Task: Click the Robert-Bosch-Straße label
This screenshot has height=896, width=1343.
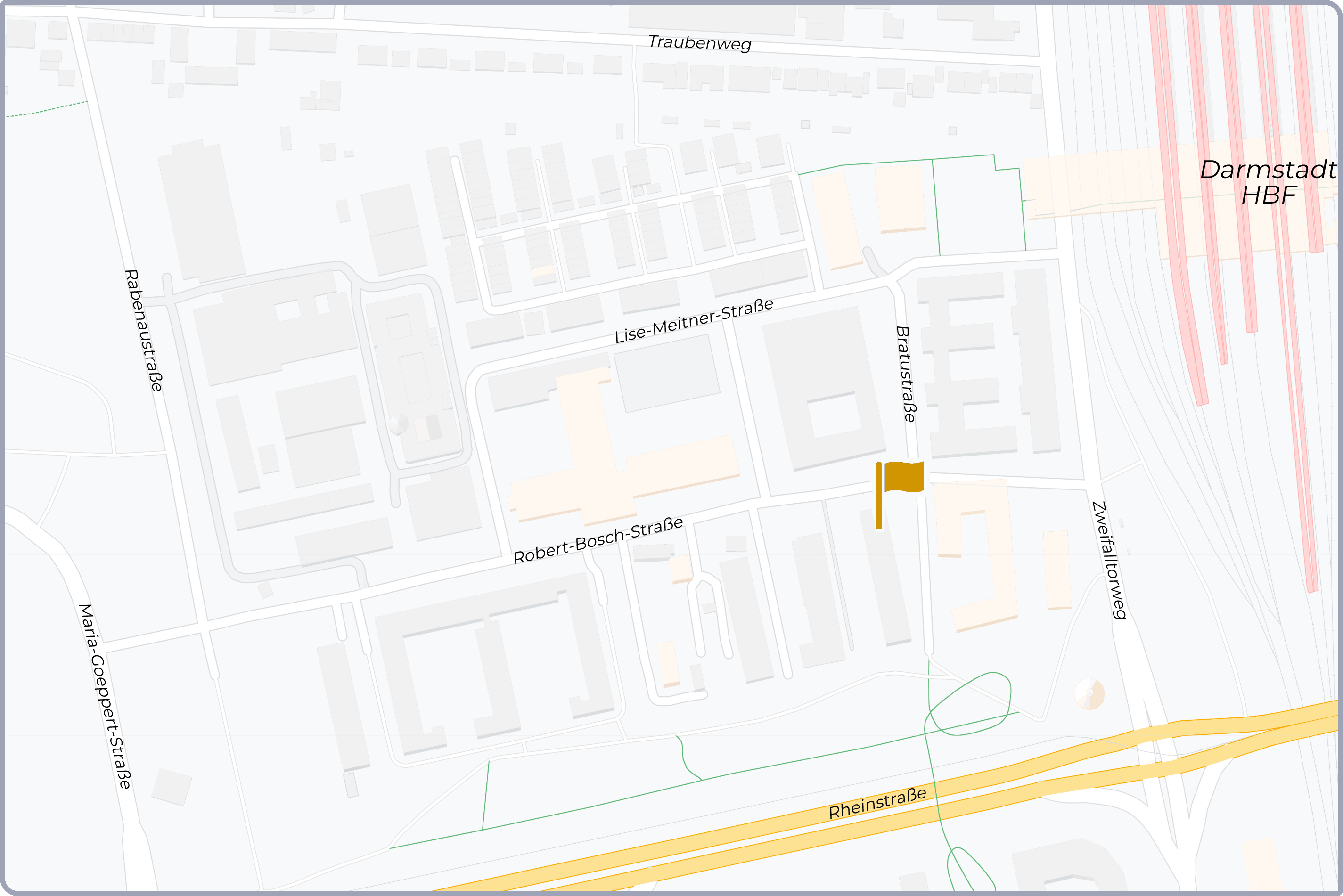Action: [598, 540]
